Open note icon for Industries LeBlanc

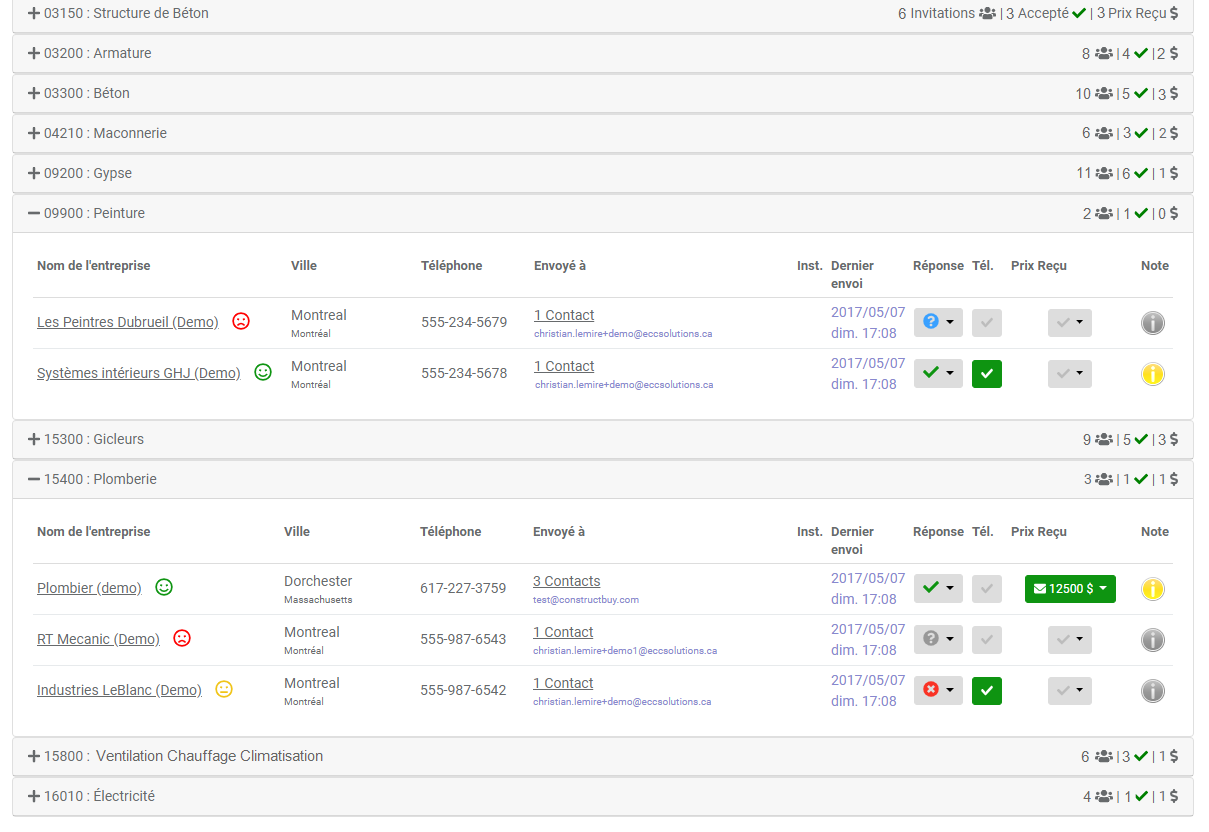1153,691
